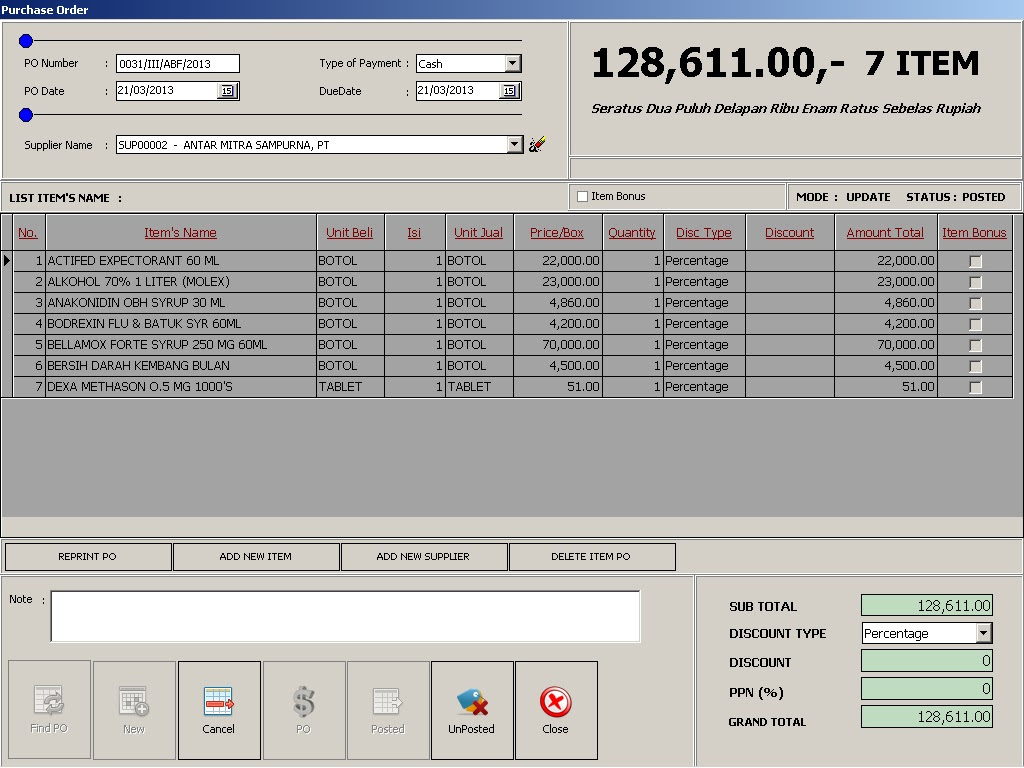Click the Item Bonus column header

click(974, 232)
